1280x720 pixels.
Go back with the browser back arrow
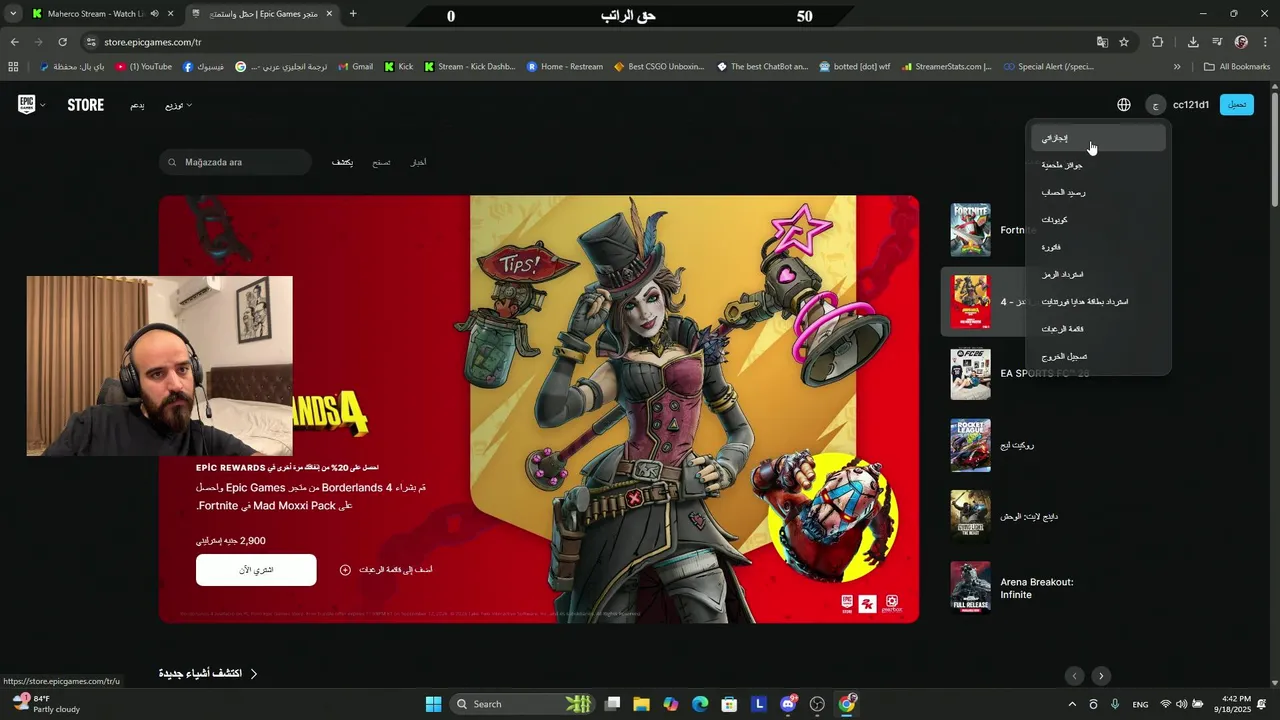tap(14, 42)
